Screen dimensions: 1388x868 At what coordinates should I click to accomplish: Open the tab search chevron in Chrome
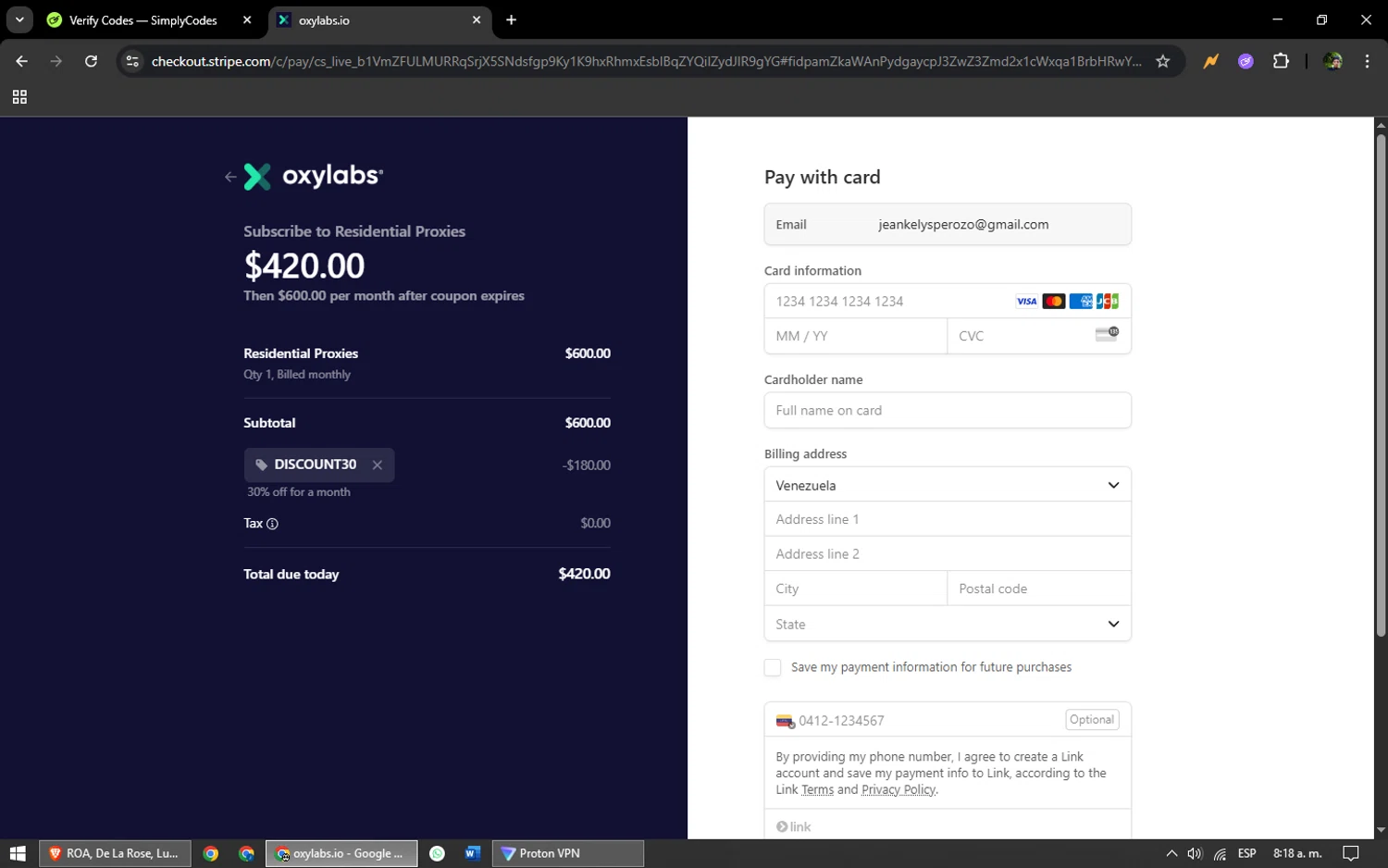tap(19, 19)
